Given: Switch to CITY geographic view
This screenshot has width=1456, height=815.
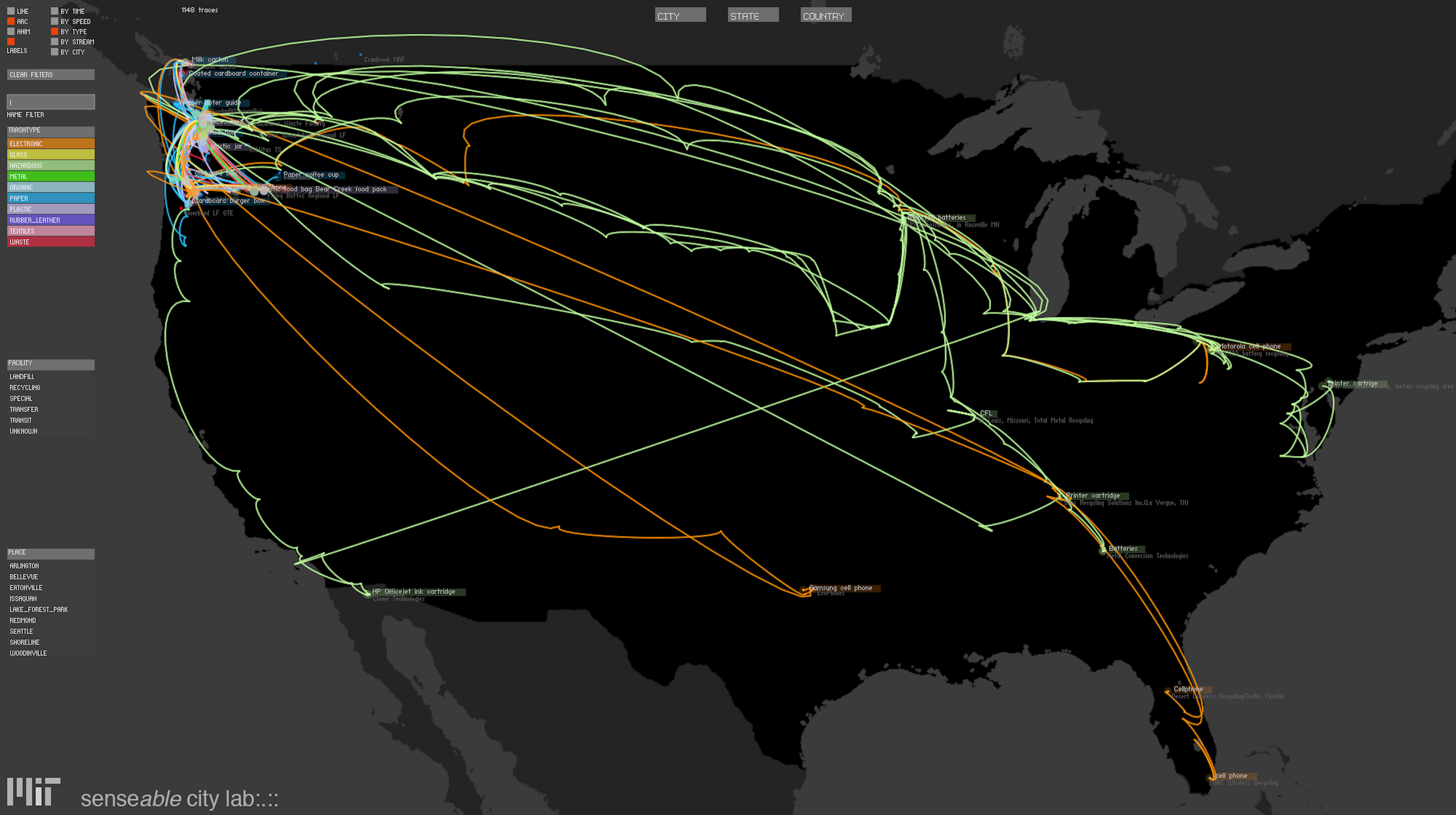Looking at the screenshot, I should [x=680, y=15].
